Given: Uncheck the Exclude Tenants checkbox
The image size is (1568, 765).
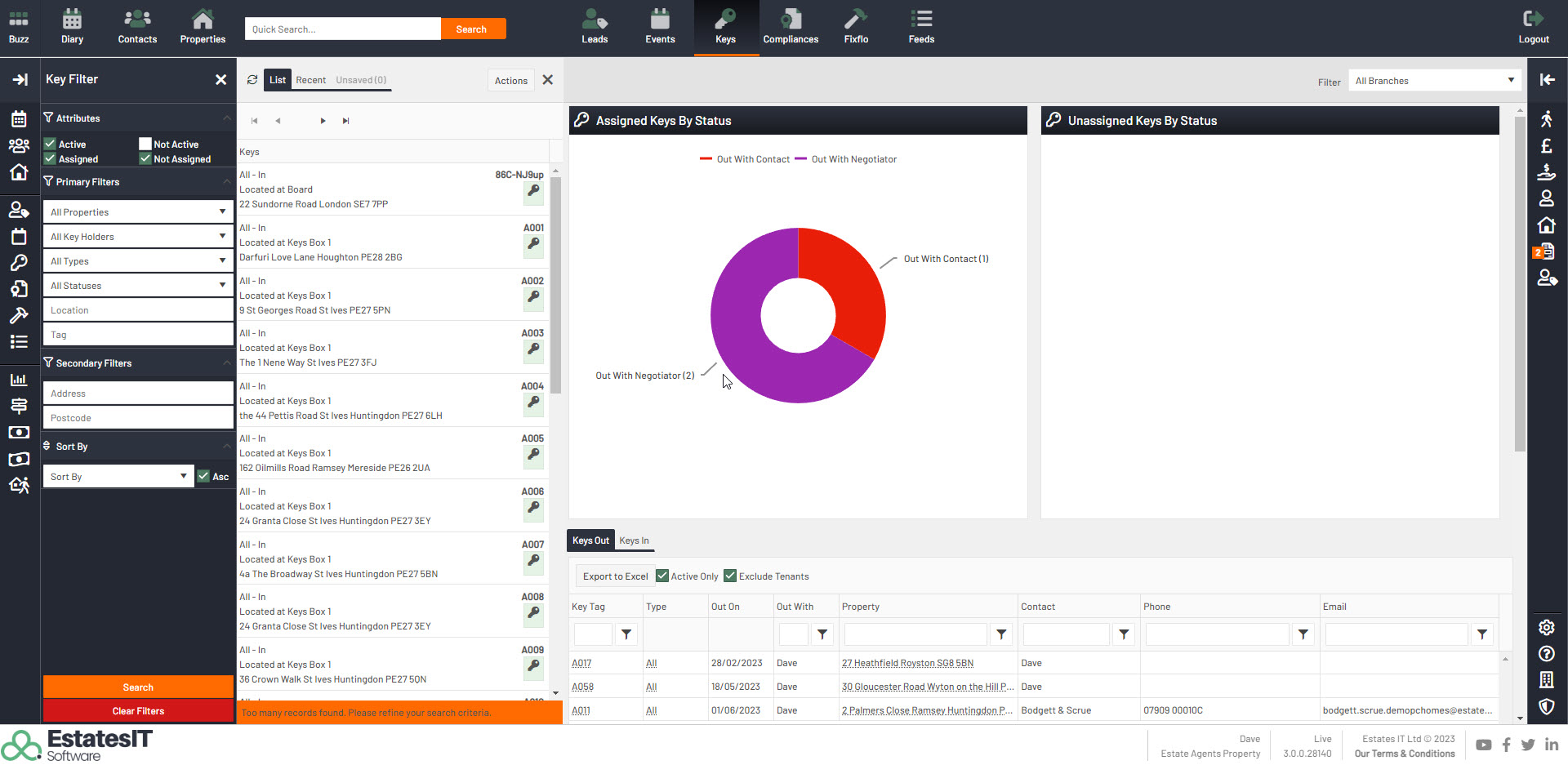Looking at the screenshot, I should [x=730, y=576].
